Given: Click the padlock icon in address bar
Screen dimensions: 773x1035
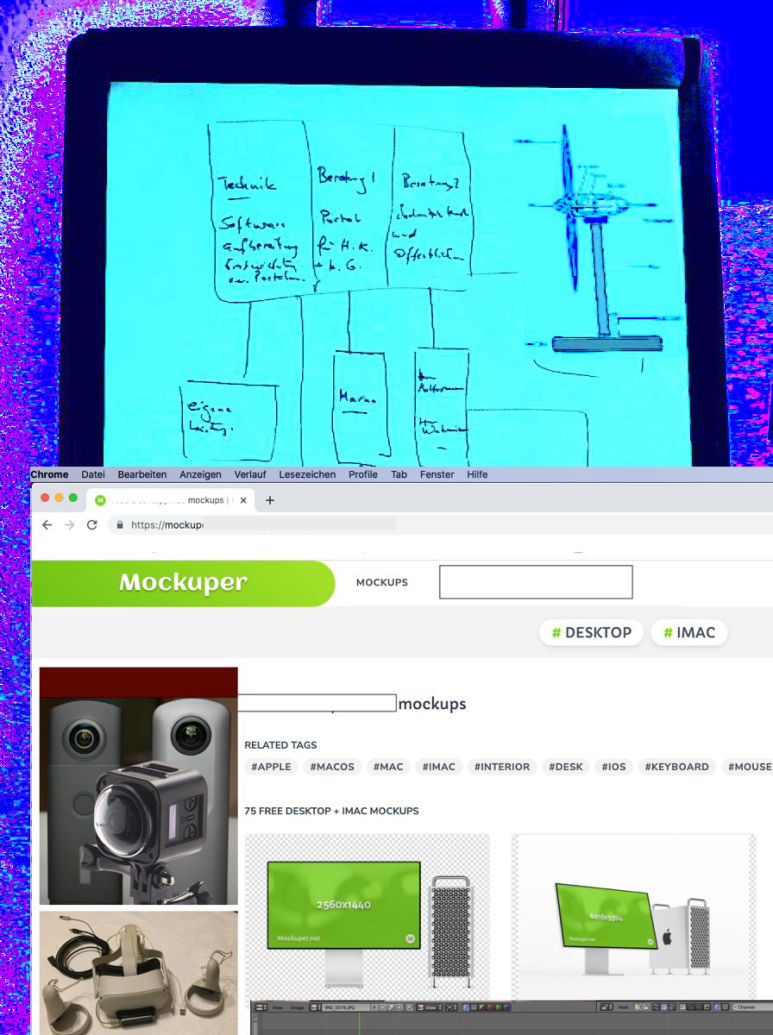Looking at the screenshot, I should pos(120,525).
